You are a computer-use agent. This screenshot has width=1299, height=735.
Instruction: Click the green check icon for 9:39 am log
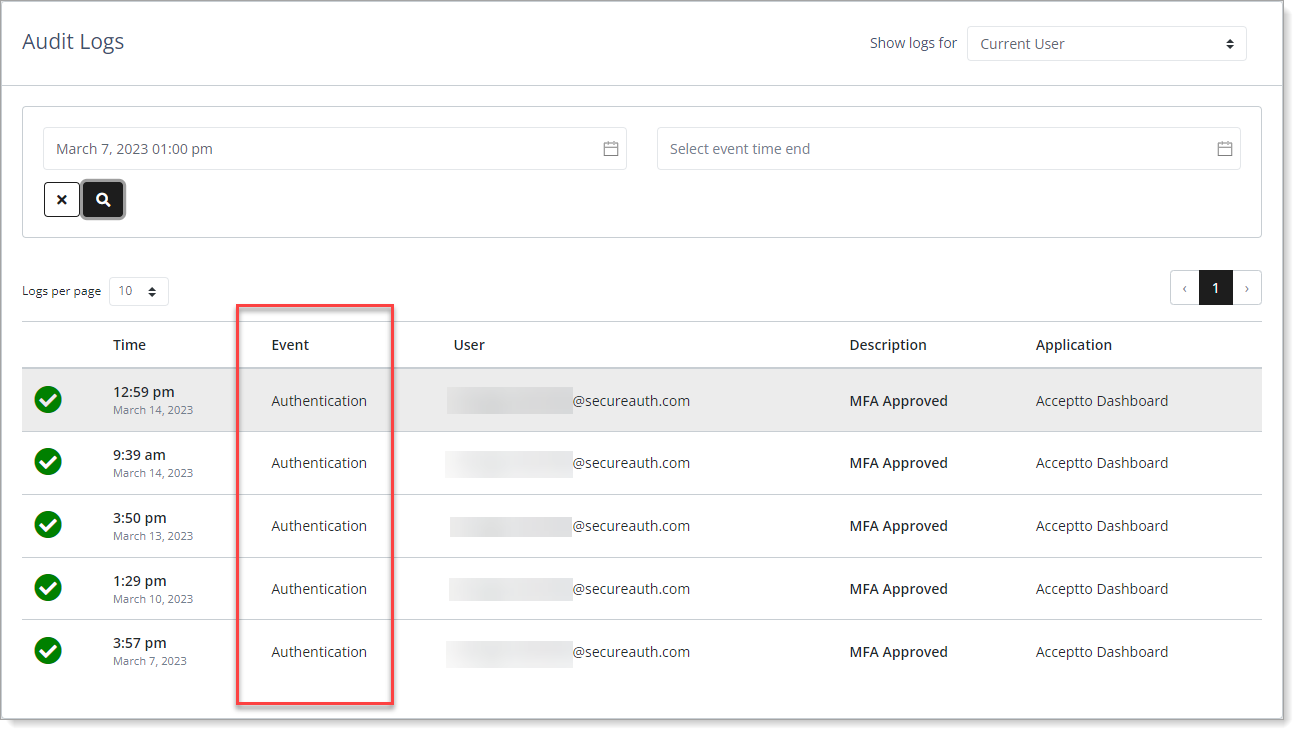tap(48, 462)
